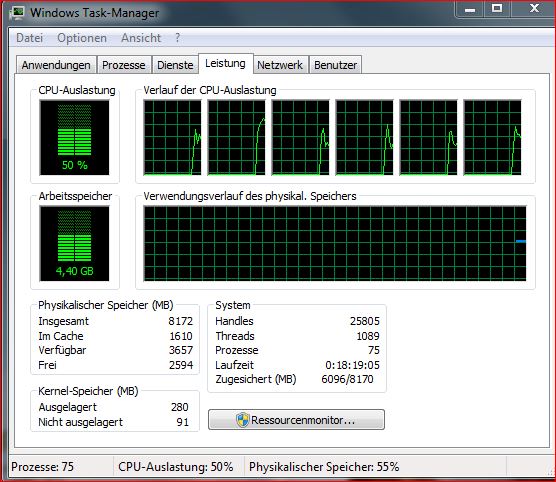Open the Optionen menu
Viewport: 556px width, 482px height.
pyautogui.click(x=82, y=38)
